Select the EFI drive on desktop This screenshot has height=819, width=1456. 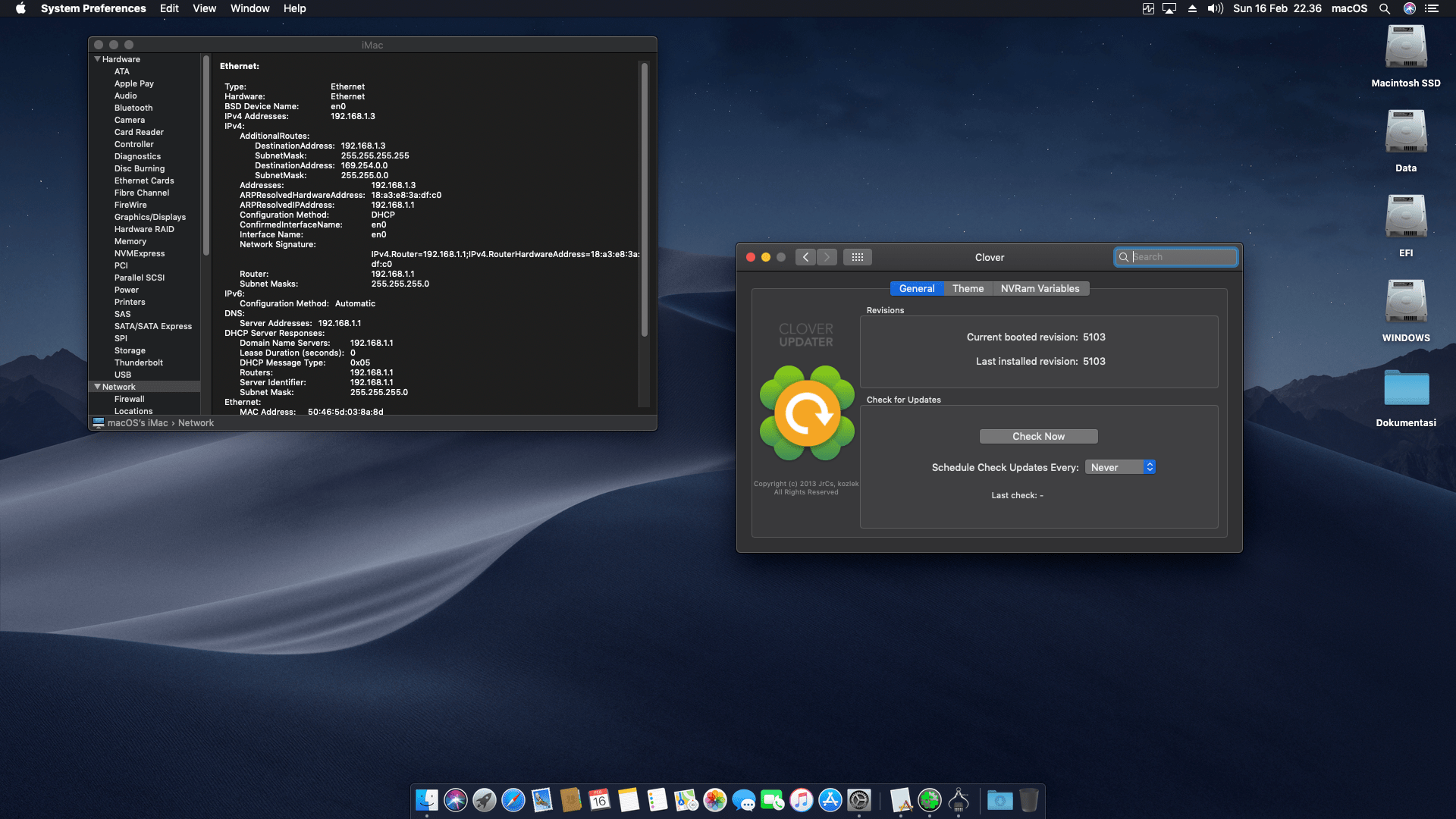click(1406, 217)
